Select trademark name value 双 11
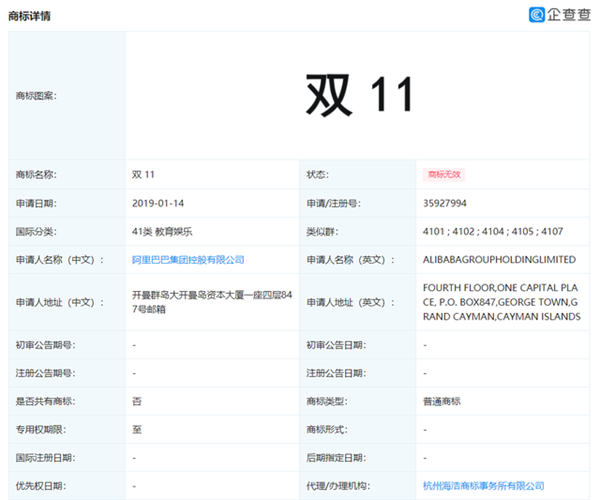This screenshot has height=500, width=600. point(143,175)
